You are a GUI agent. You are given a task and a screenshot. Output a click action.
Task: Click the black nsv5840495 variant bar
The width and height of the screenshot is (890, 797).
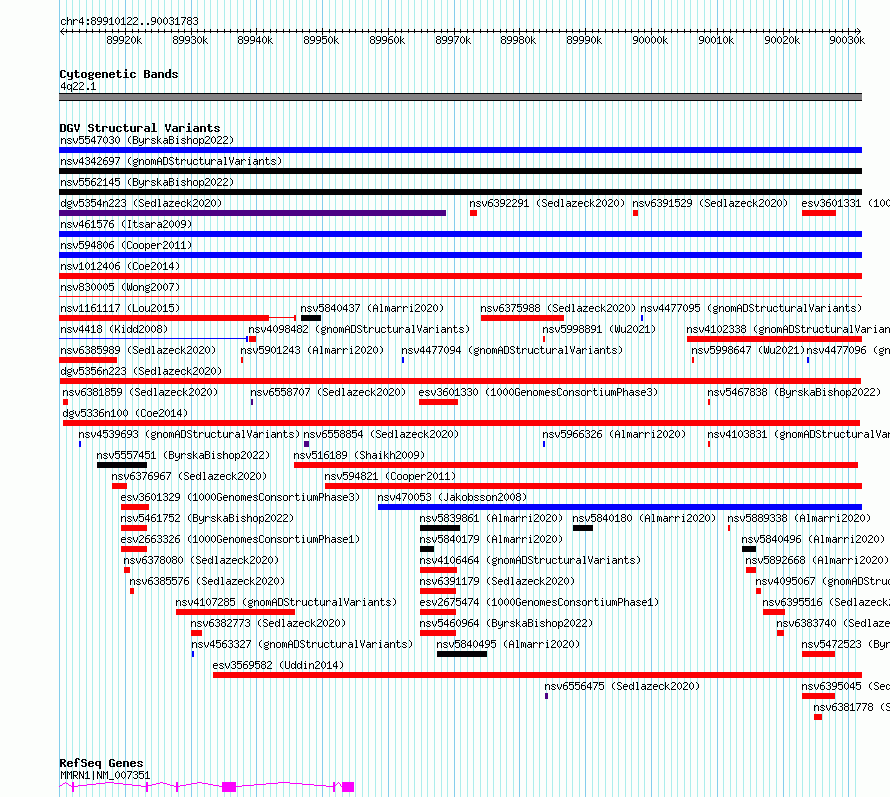tap(462, 654)
